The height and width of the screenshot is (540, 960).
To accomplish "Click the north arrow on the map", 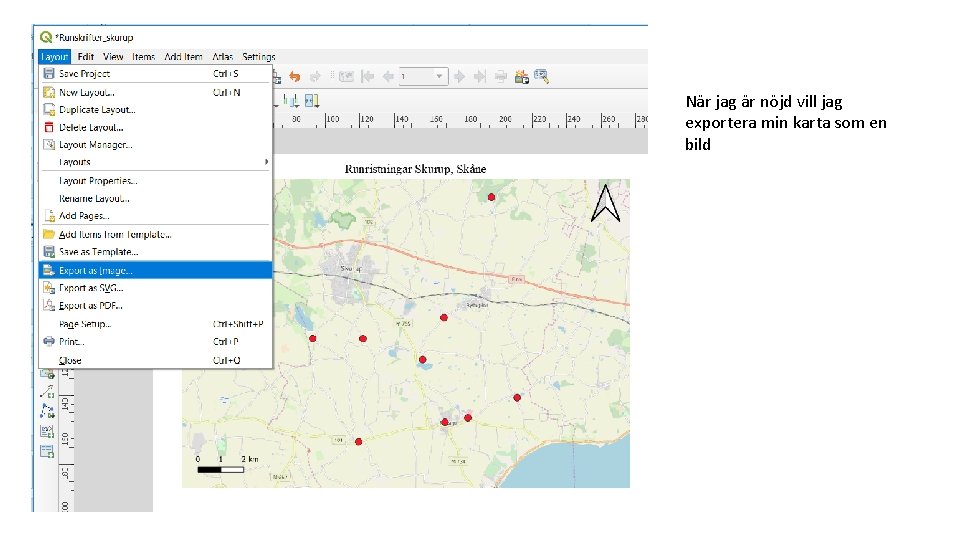I will pos(605,202).
